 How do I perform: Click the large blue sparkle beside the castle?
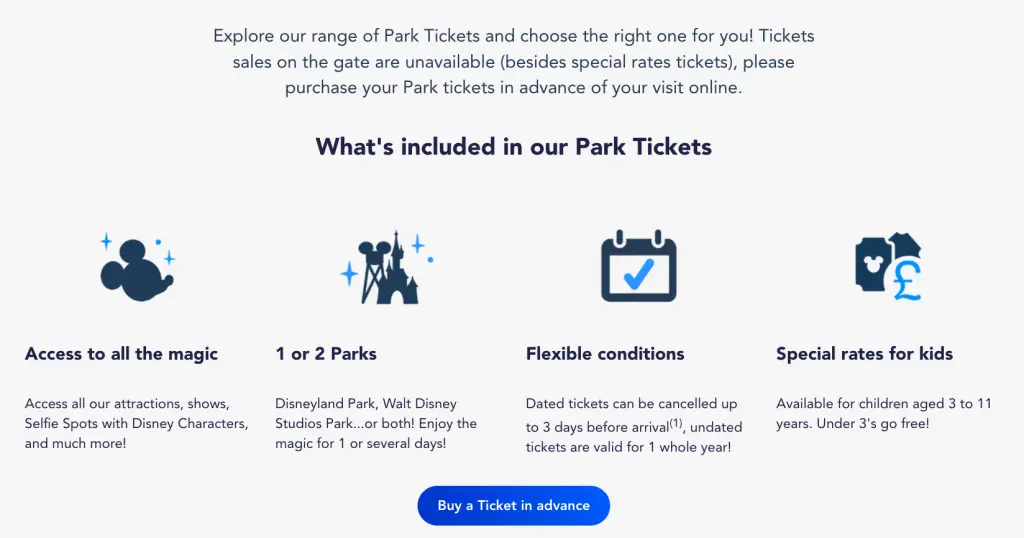point(349,274)
